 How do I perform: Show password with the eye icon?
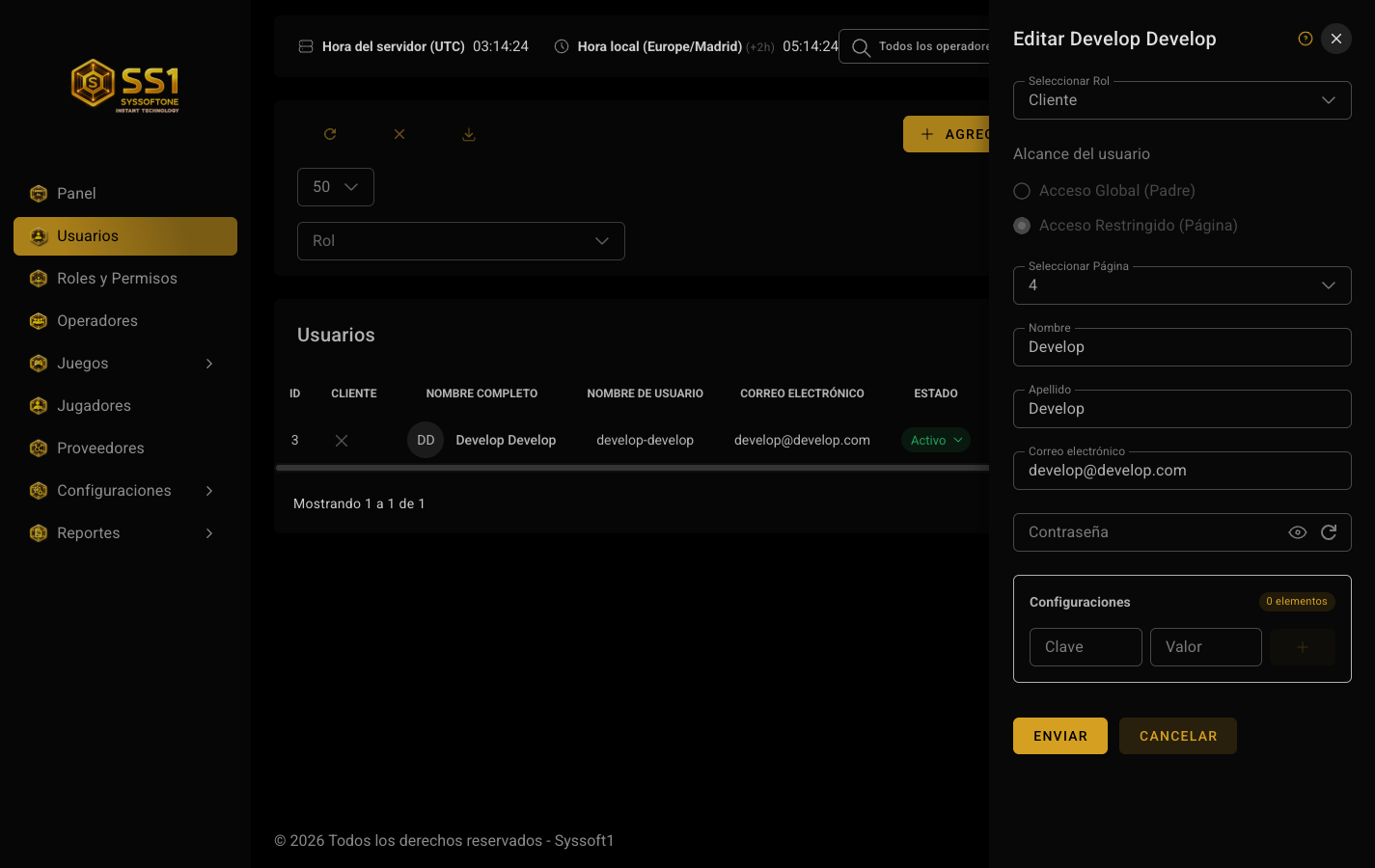[x=1298, y=532]
